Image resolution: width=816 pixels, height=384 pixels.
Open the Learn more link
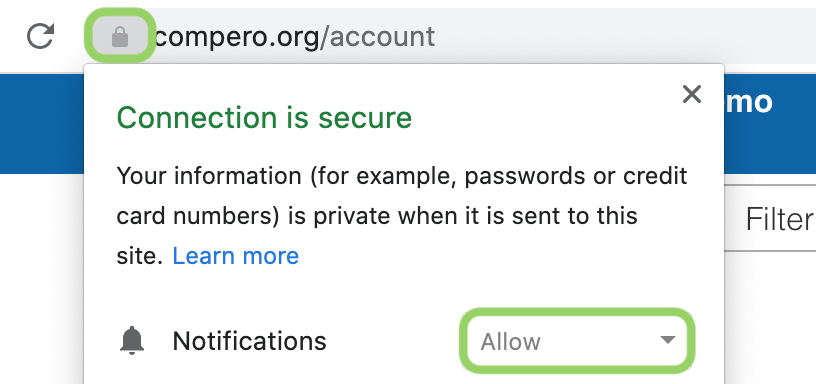(x=236, y=256)
